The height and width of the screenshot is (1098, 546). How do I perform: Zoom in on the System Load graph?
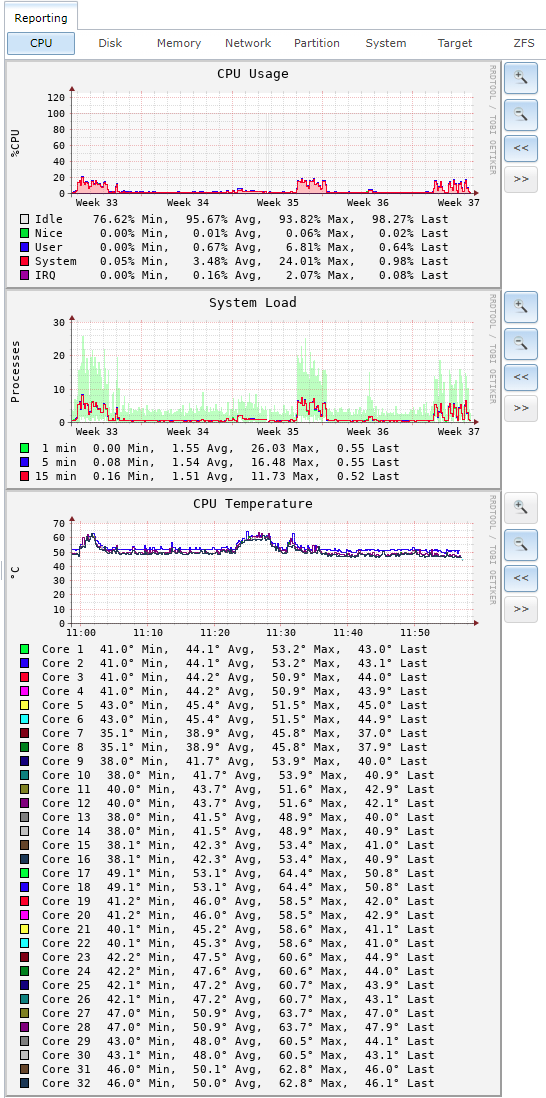(520, 306)
